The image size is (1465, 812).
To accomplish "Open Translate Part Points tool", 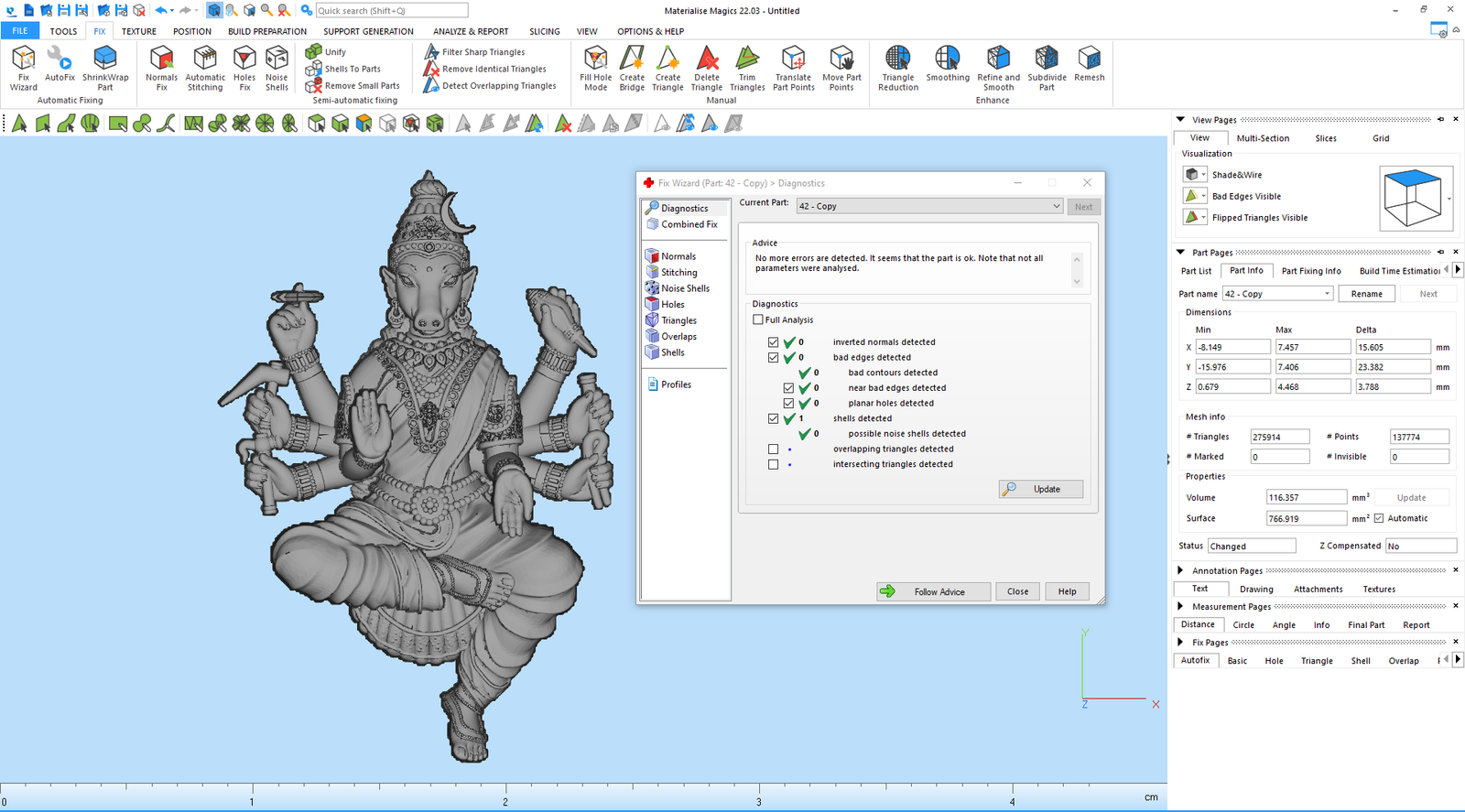I will (x=793, y=69).
